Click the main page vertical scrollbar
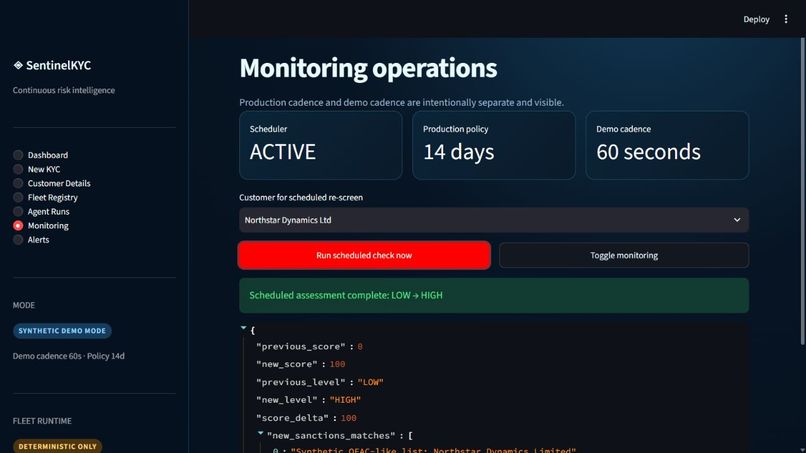806x453 pixels. 802,191
